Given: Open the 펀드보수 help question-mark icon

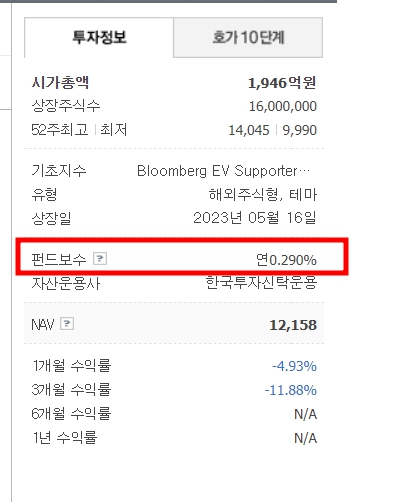Looking at the screenshot, I should click(x=100, y=259).
